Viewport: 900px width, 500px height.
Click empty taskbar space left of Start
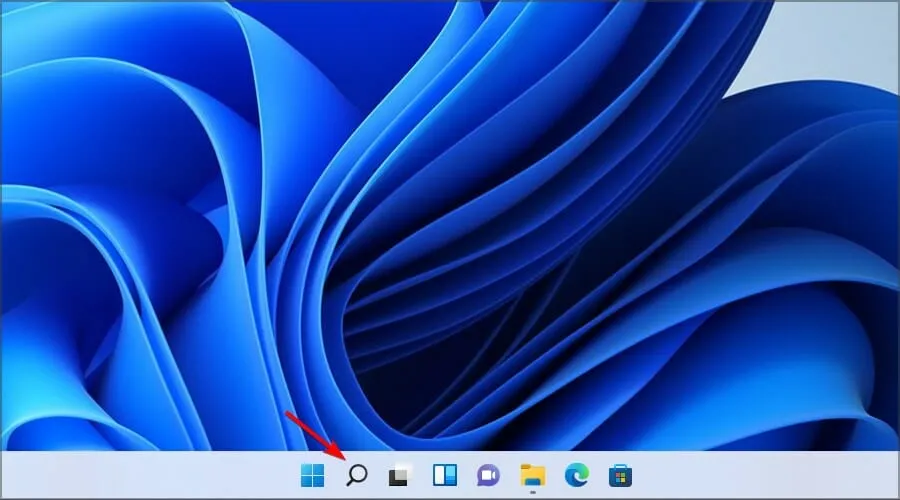point(200,475)
